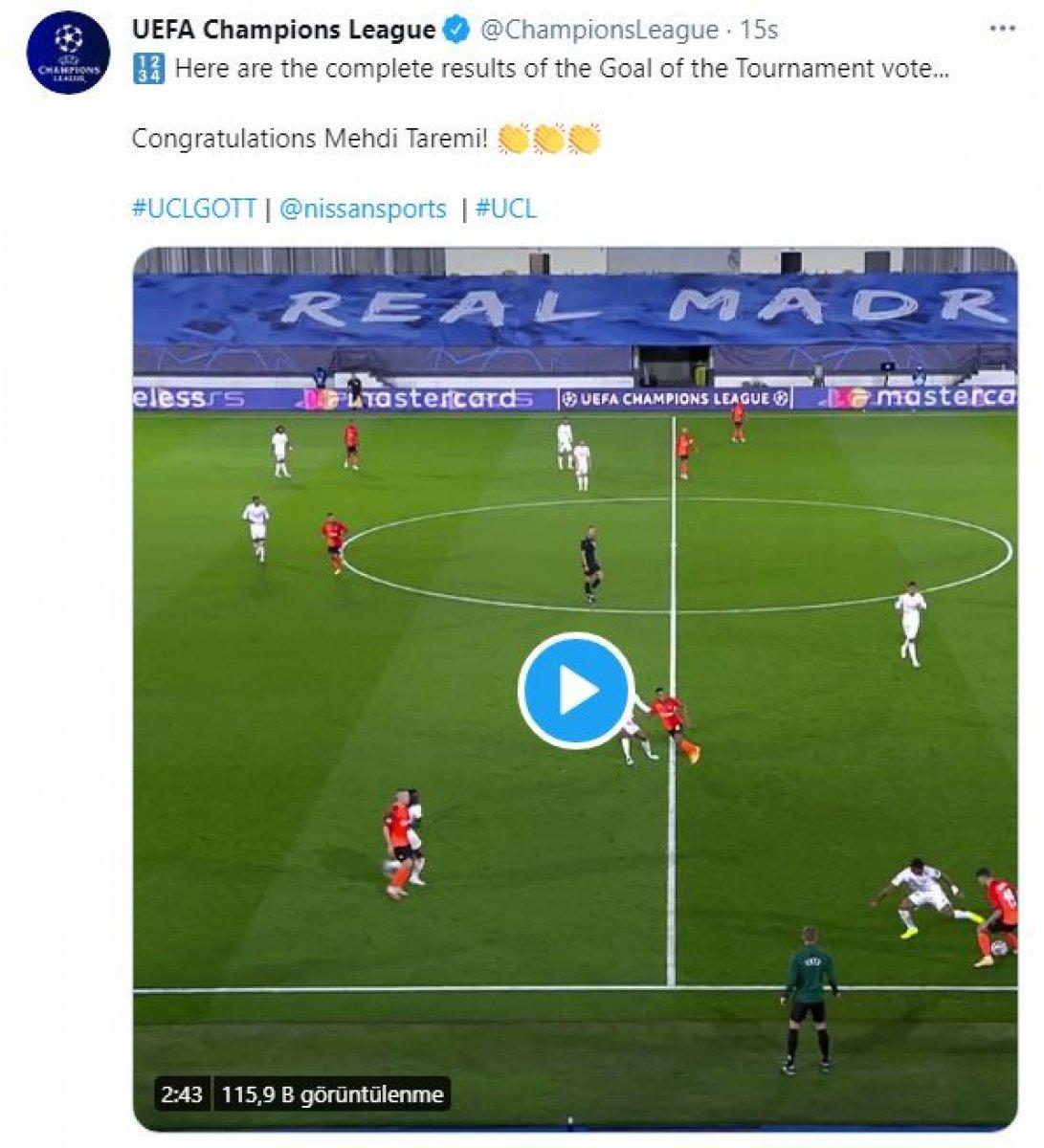Click the 2:43 video duration label

coord(181,1093)
